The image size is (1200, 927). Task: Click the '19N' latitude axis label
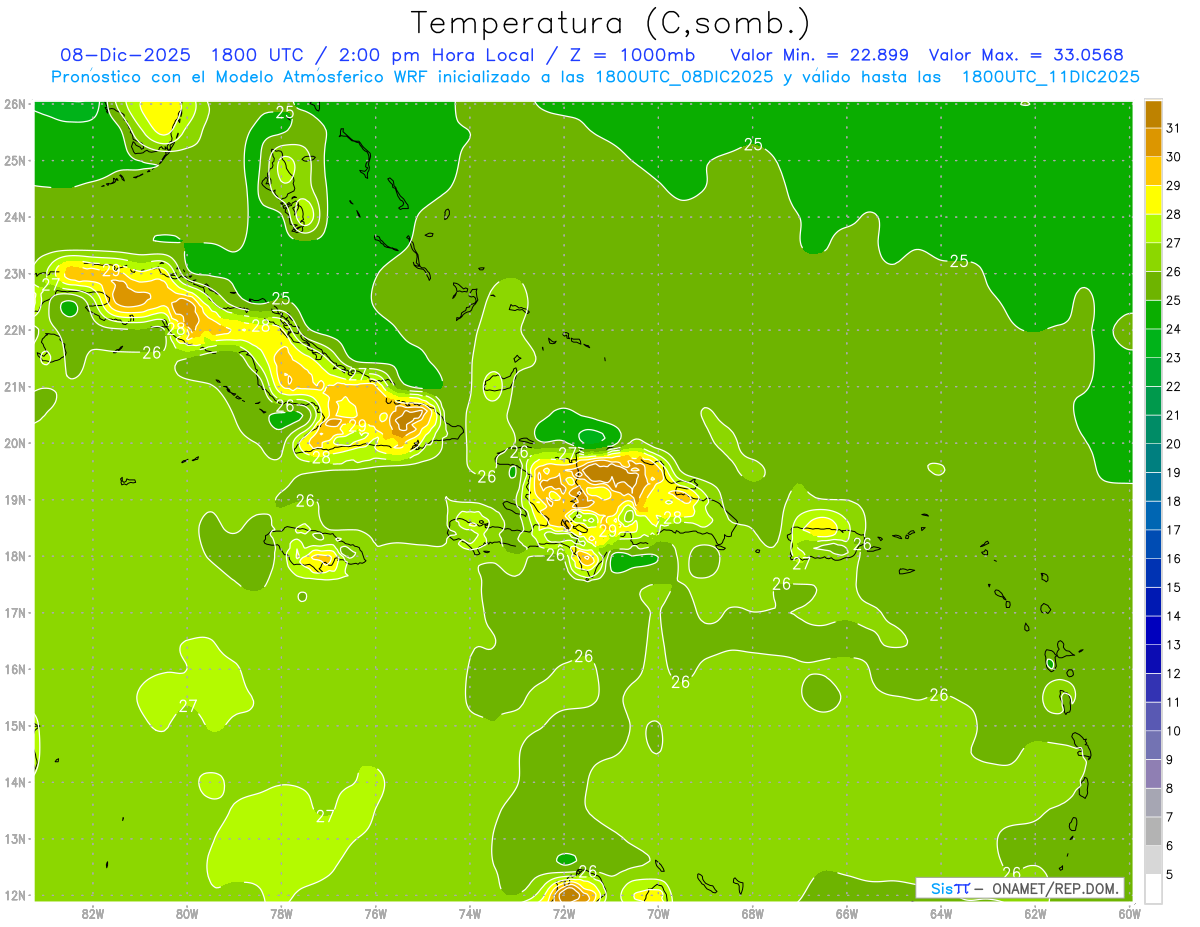tap(15, 500)
